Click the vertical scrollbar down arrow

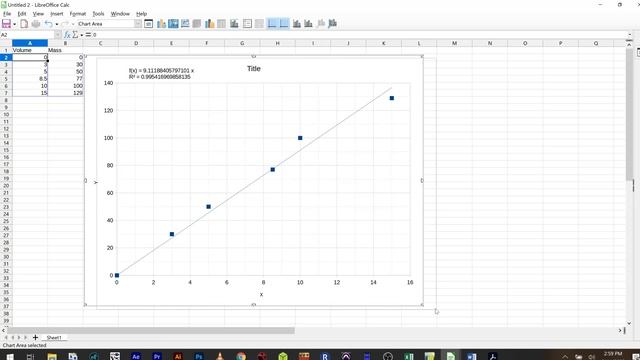click(629, 323)
